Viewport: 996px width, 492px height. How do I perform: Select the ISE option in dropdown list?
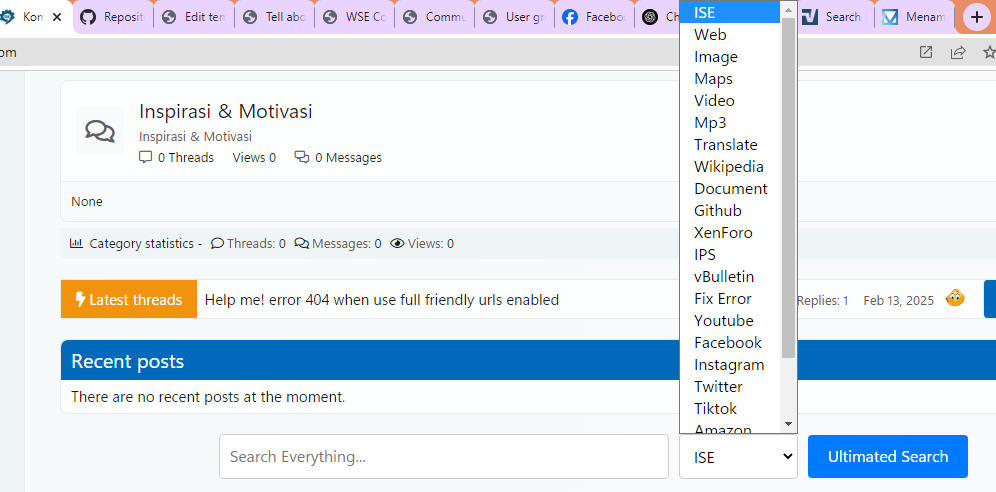(x=730, y=12)
